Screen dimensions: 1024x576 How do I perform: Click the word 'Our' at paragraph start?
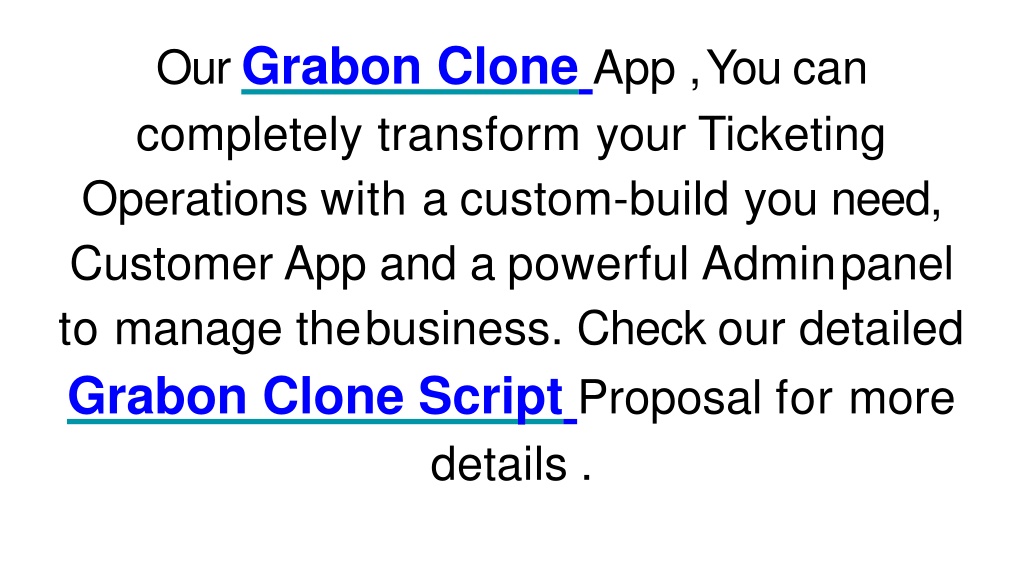193,68
